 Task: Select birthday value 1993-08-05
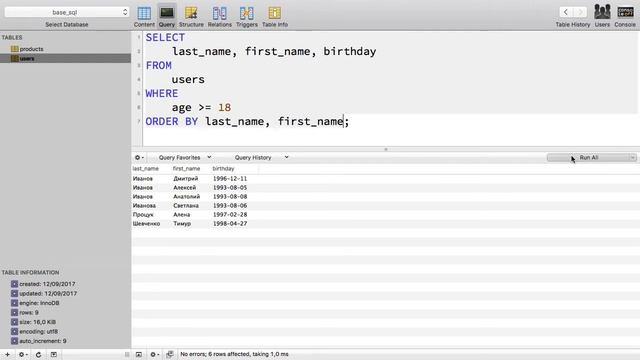click(230, 188)
